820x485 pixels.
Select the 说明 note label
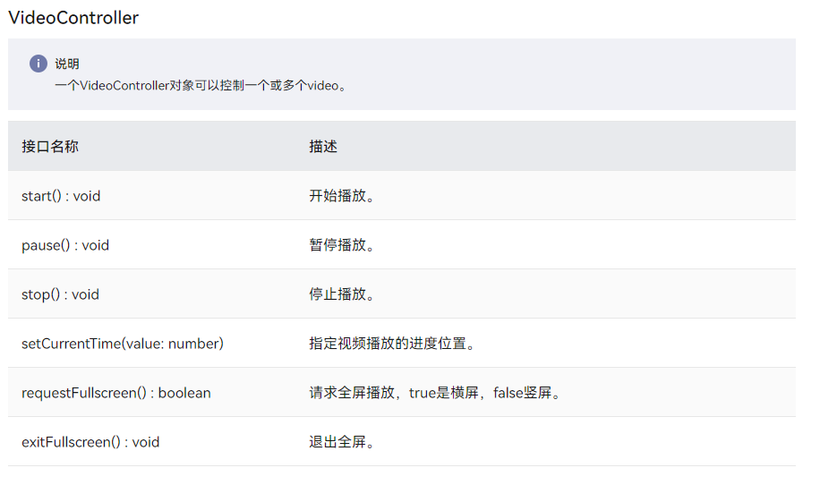67,64
